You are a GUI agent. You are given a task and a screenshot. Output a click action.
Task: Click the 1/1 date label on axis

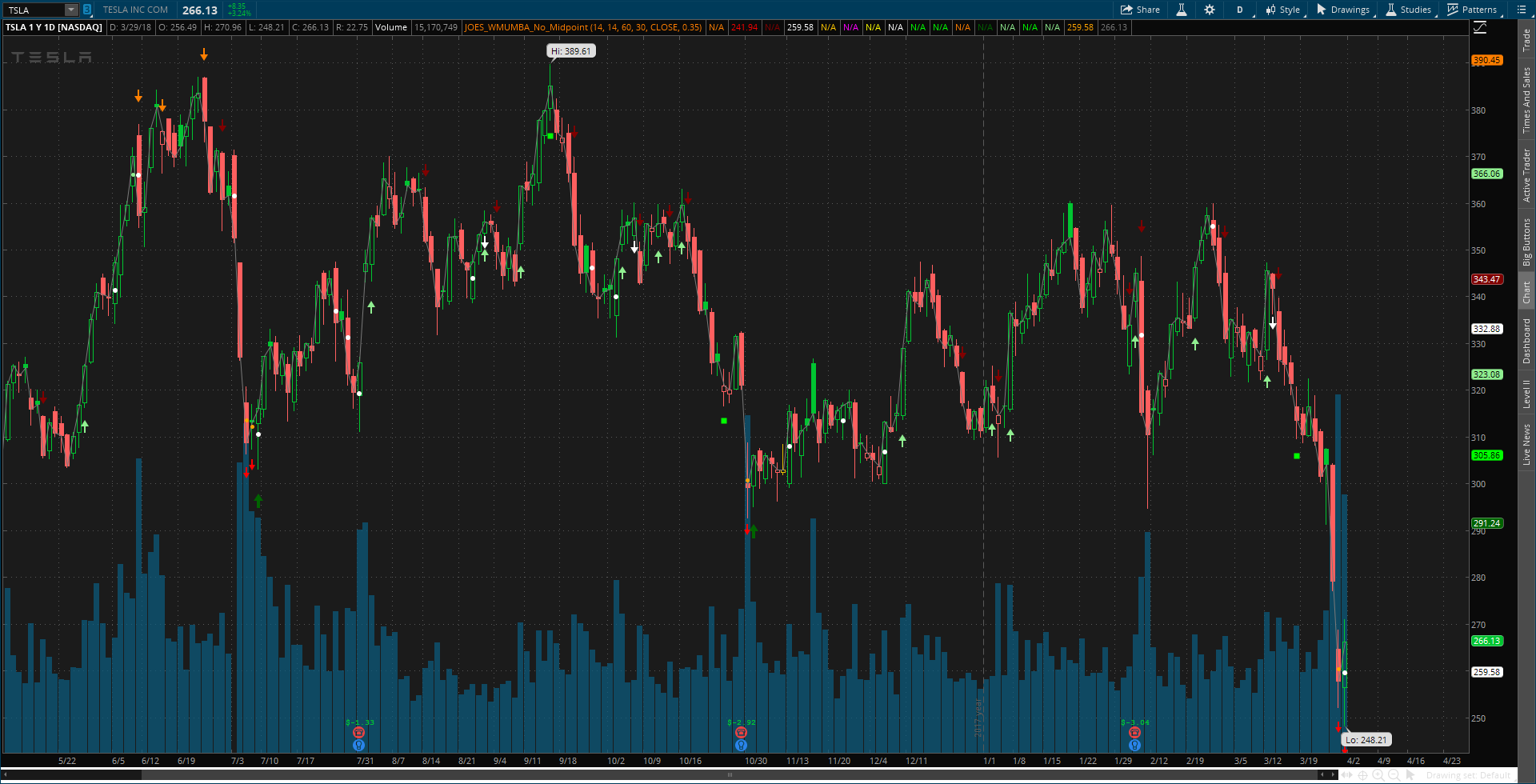(990, 761)
